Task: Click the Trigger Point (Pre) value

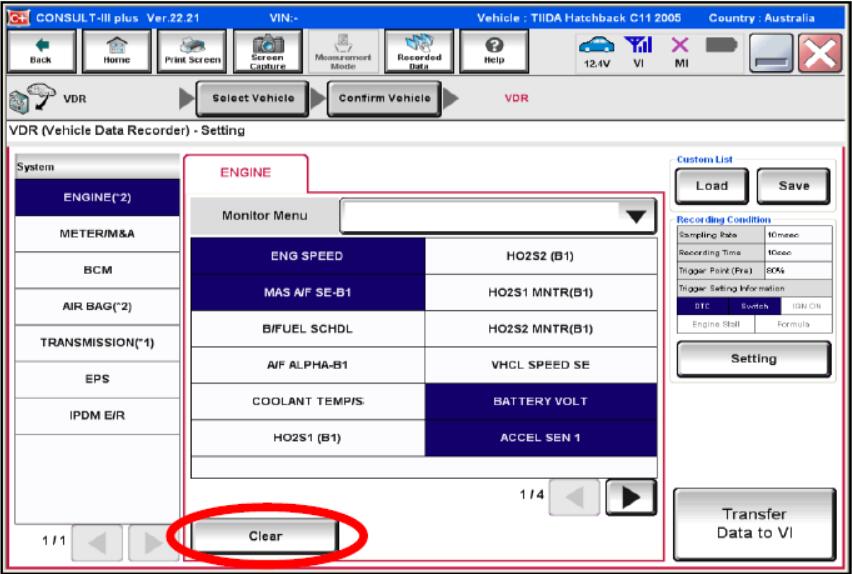Action: (x=798, y=271)
